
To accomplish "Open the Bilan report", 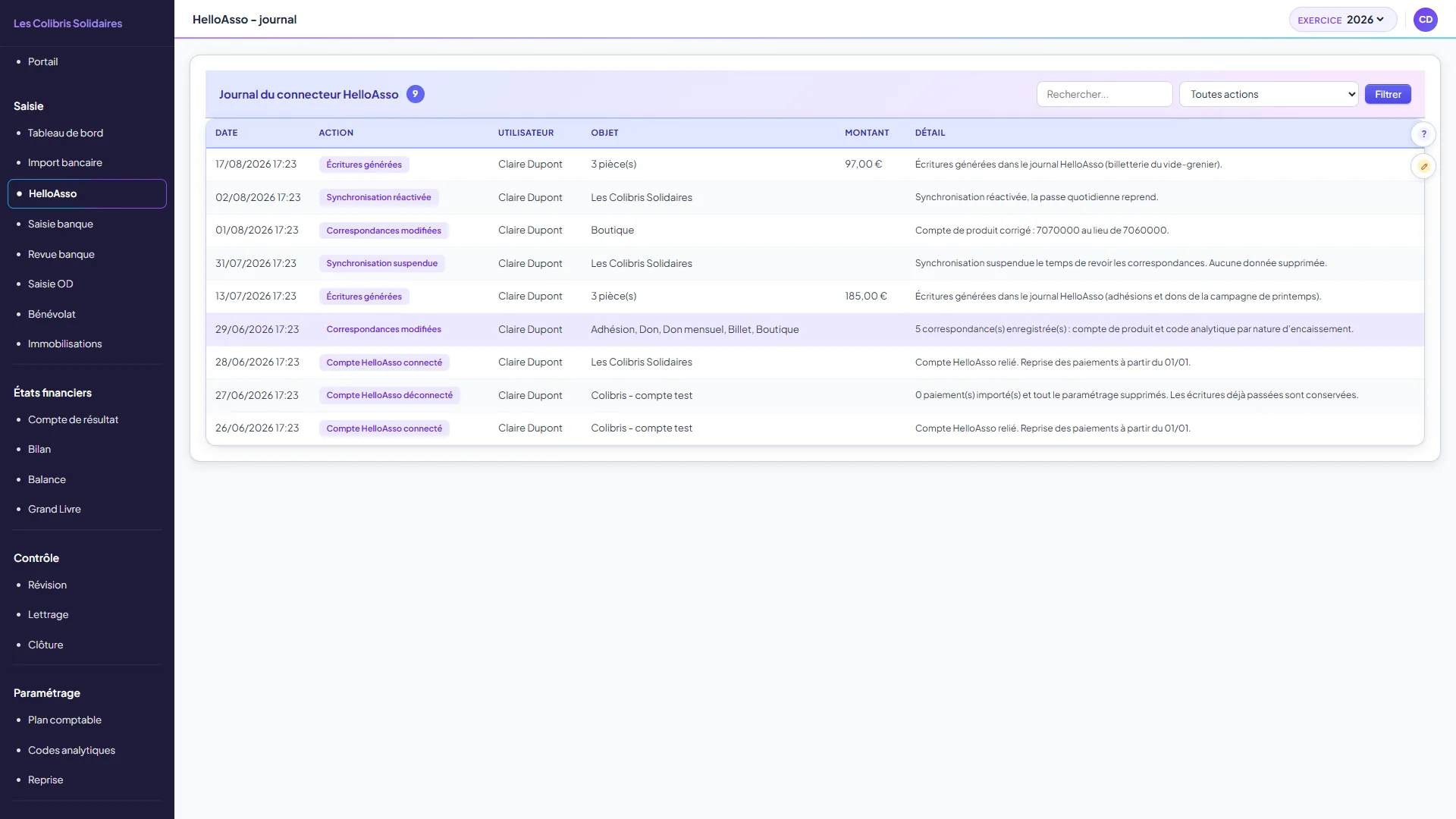I will [x=39, y=449].
